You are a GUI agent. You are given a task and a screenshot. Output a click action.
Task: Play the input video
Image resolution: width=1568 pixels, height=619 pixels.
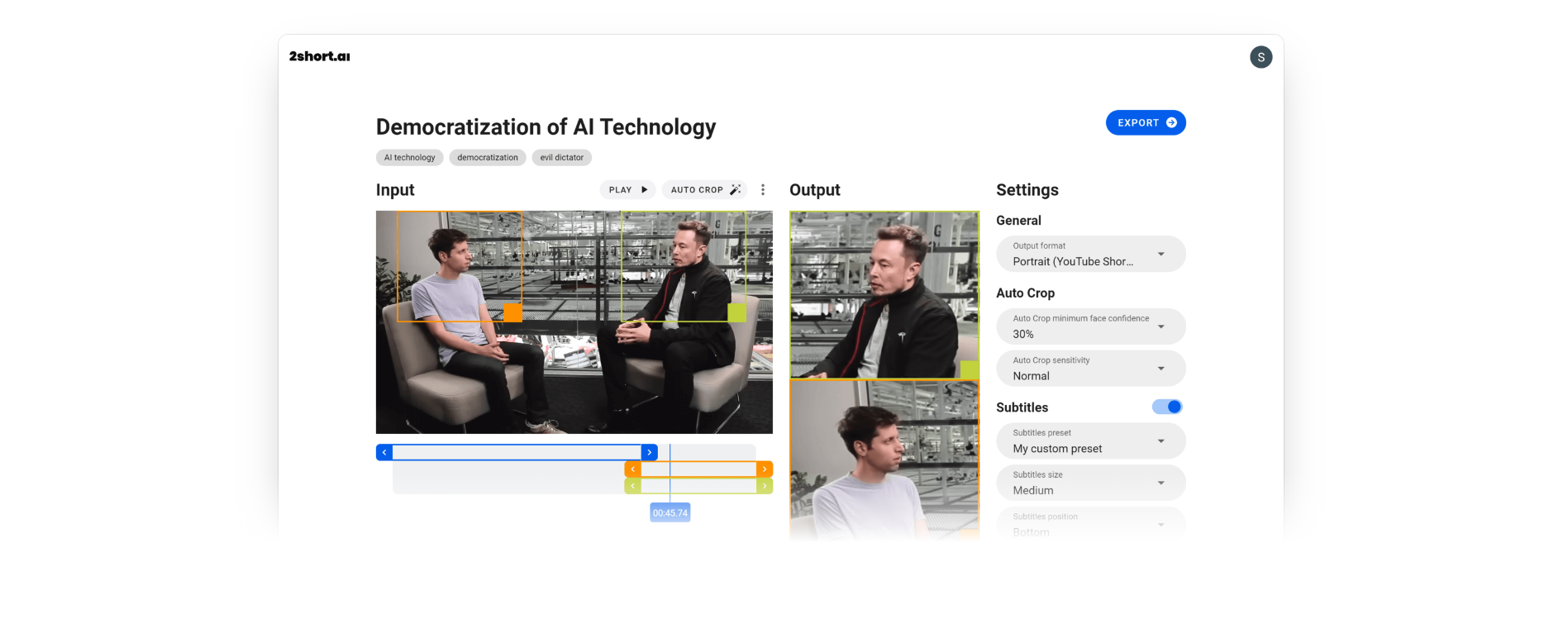click(x=627, y=190)
